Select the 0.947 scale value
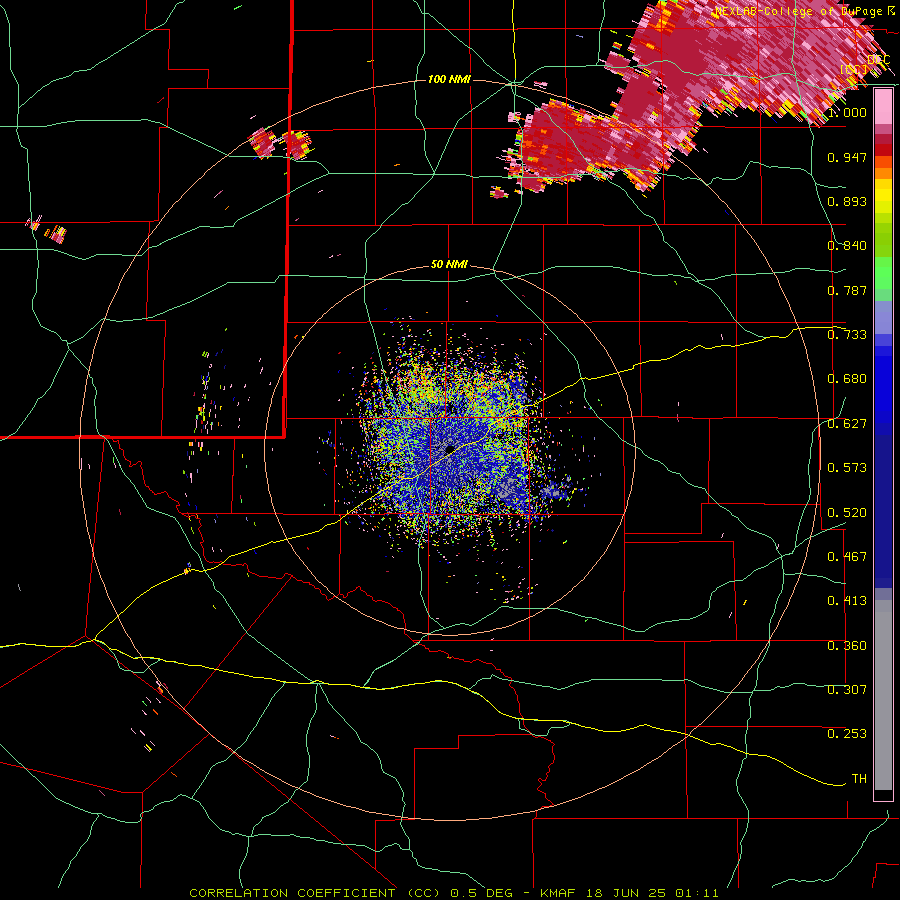 [847, 157]
